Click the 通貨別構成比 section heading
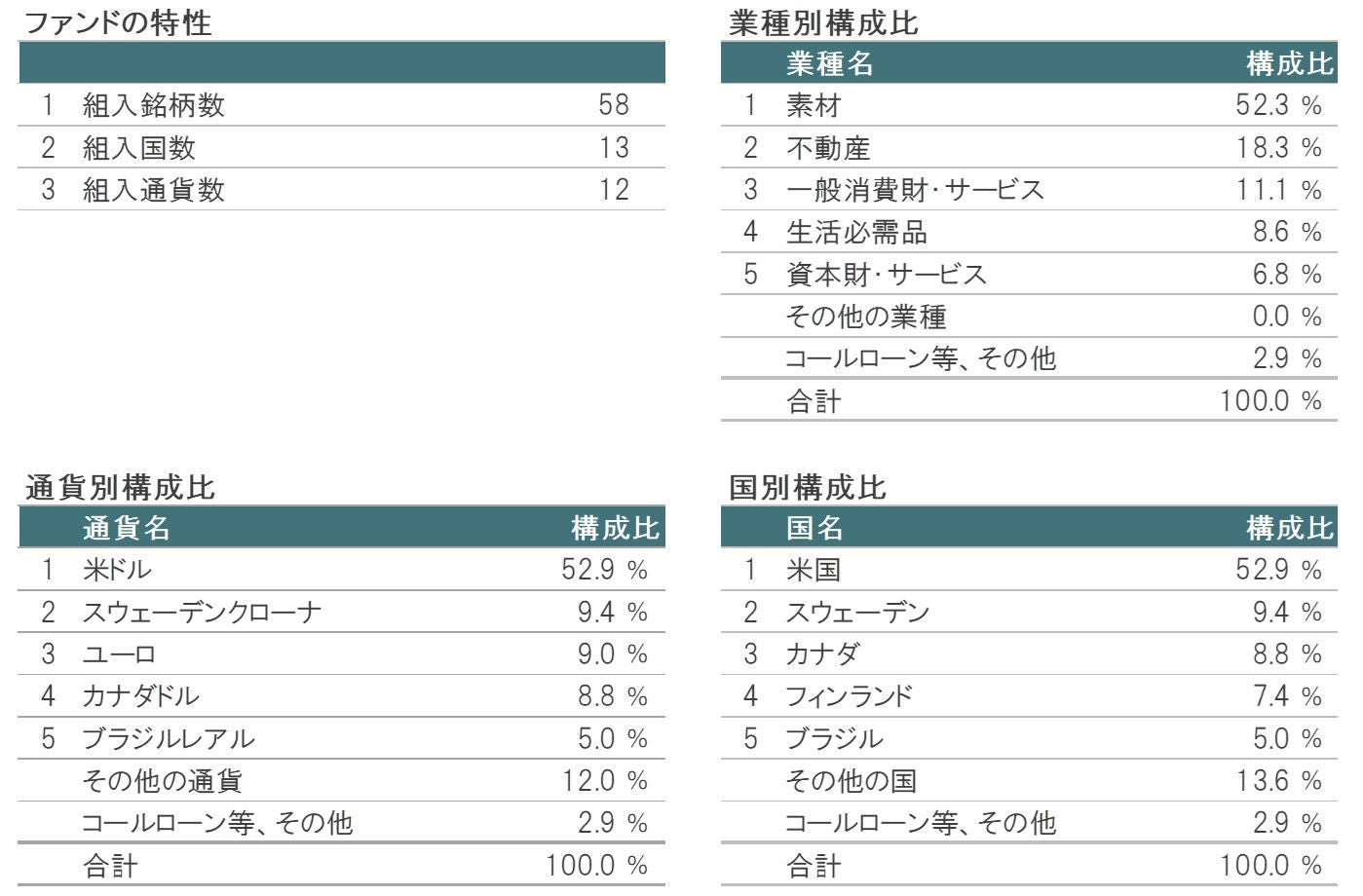This screenshot has width=1363, height=896. [120, 487]
